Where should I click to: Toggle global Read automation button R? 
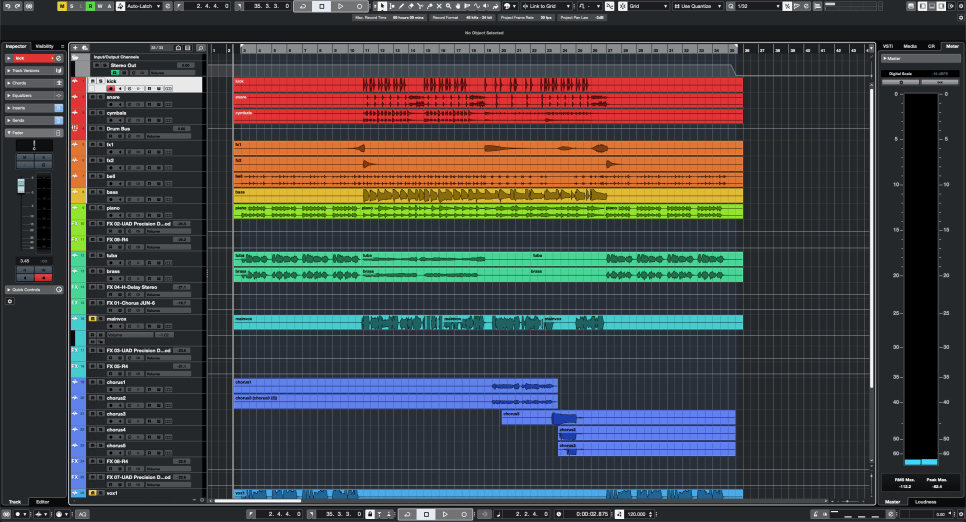(90, 6)
